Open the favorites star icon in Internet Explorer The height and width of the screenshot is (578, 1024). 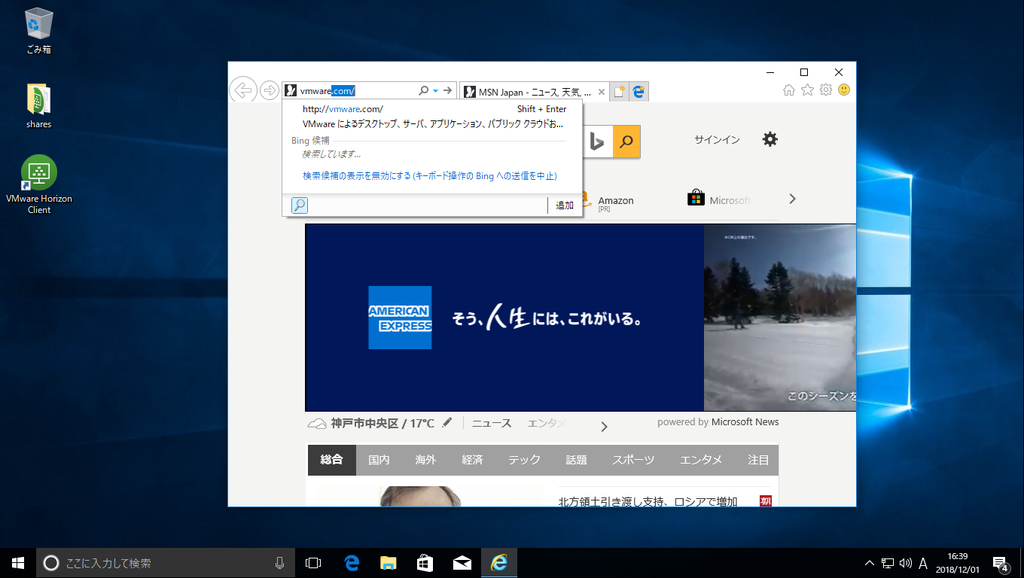(806, 89)
